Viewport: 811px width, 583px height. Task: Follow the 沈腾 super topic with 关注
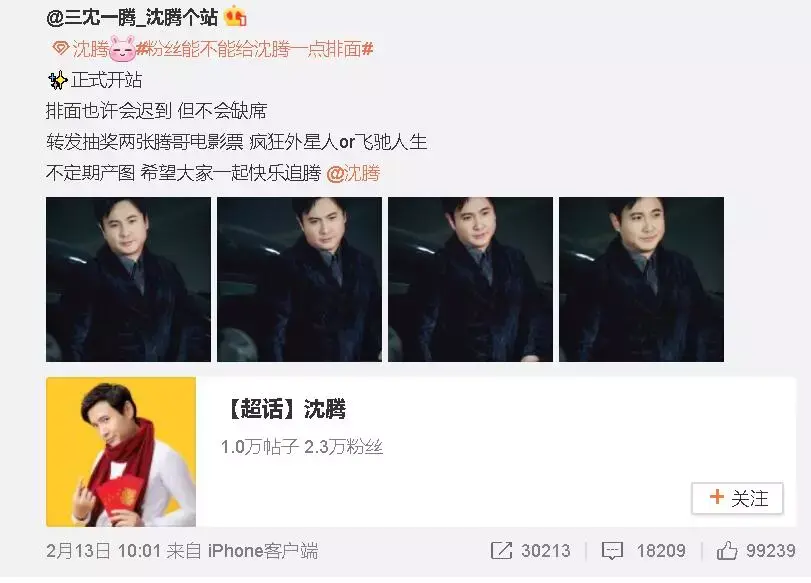737,498
